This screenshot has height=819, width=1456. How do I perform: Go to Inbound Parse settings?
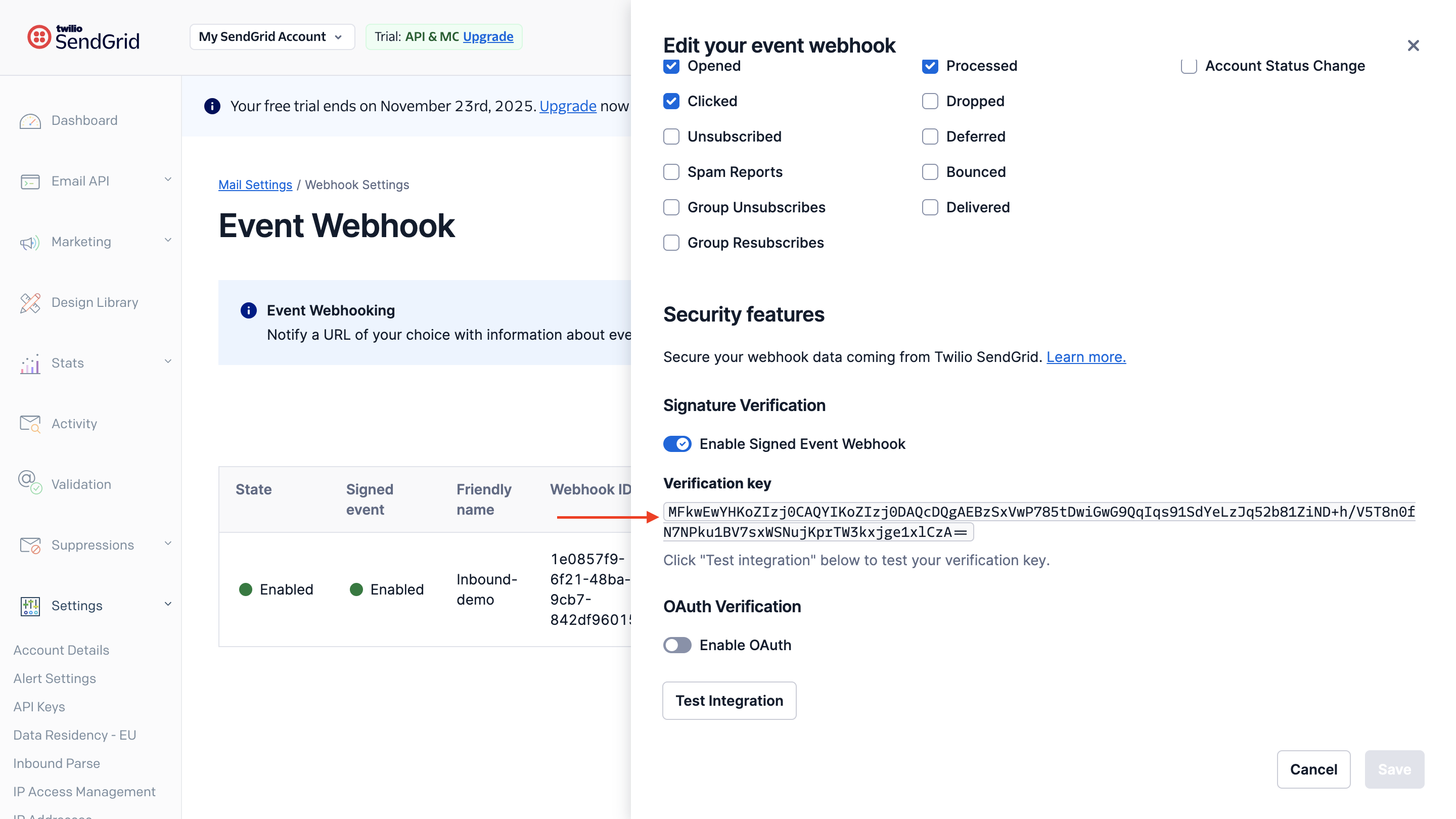point(57,763)
